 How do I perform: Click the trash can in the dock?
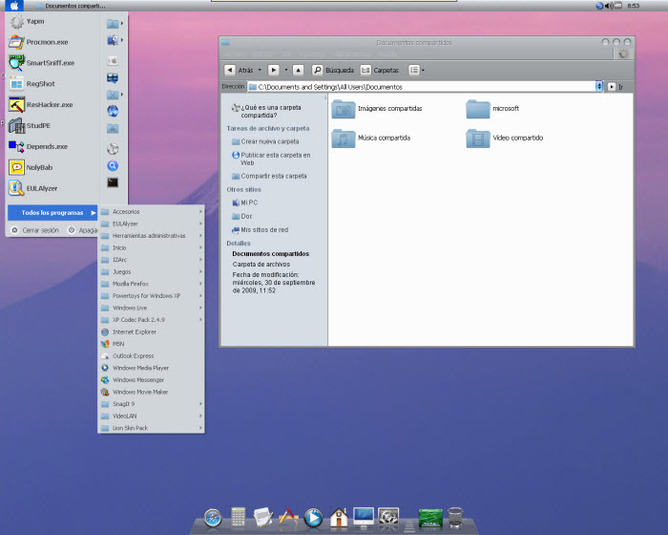tap(456, 517)
